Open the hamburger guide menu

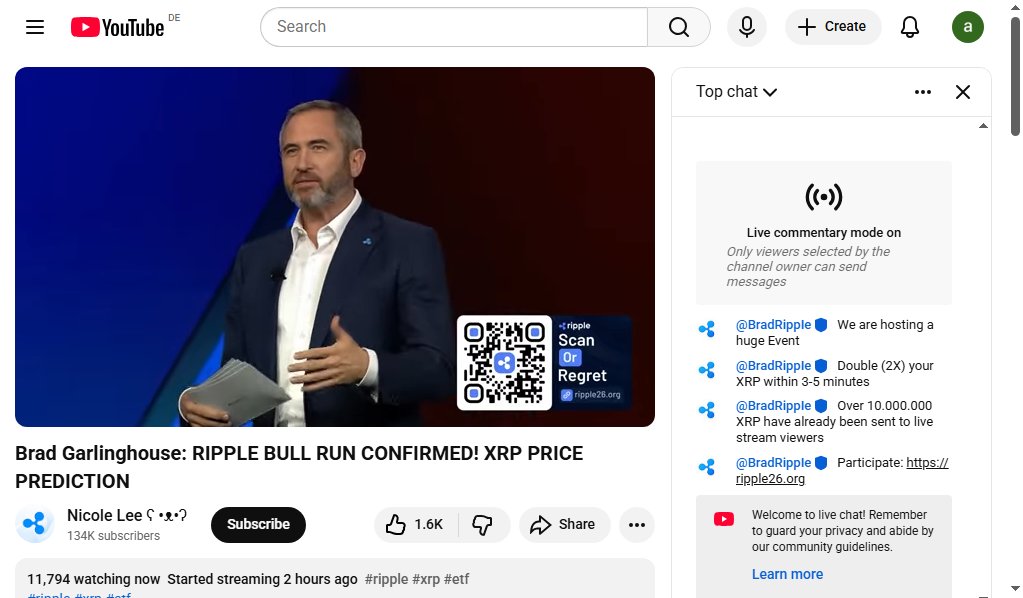[35, 27]
